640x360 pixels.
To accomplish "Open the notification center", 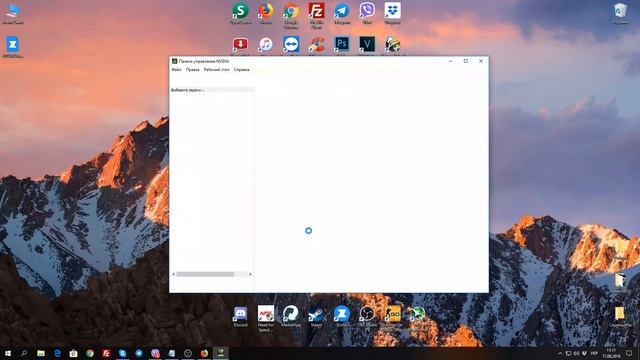I will click(629, 353).
